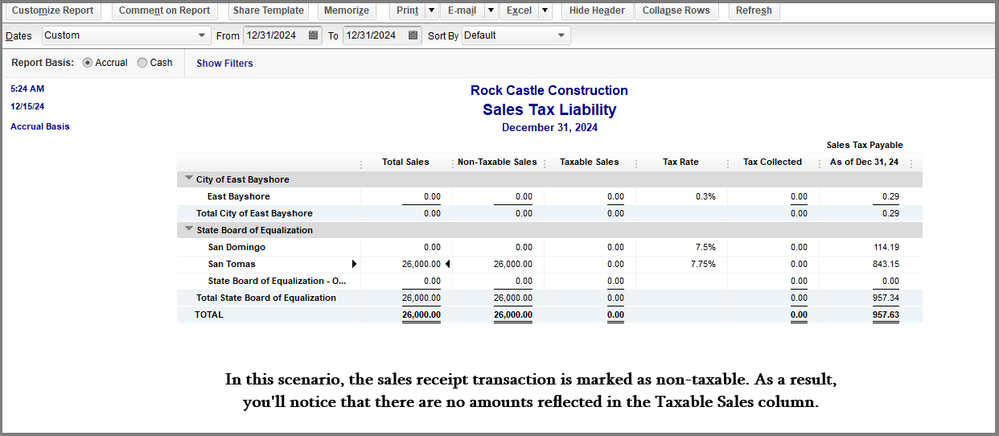Image resolution: width=999 pixels, height=436 pixels.
Task: Click the Taxable Sales column header
Action: [589, 162]
